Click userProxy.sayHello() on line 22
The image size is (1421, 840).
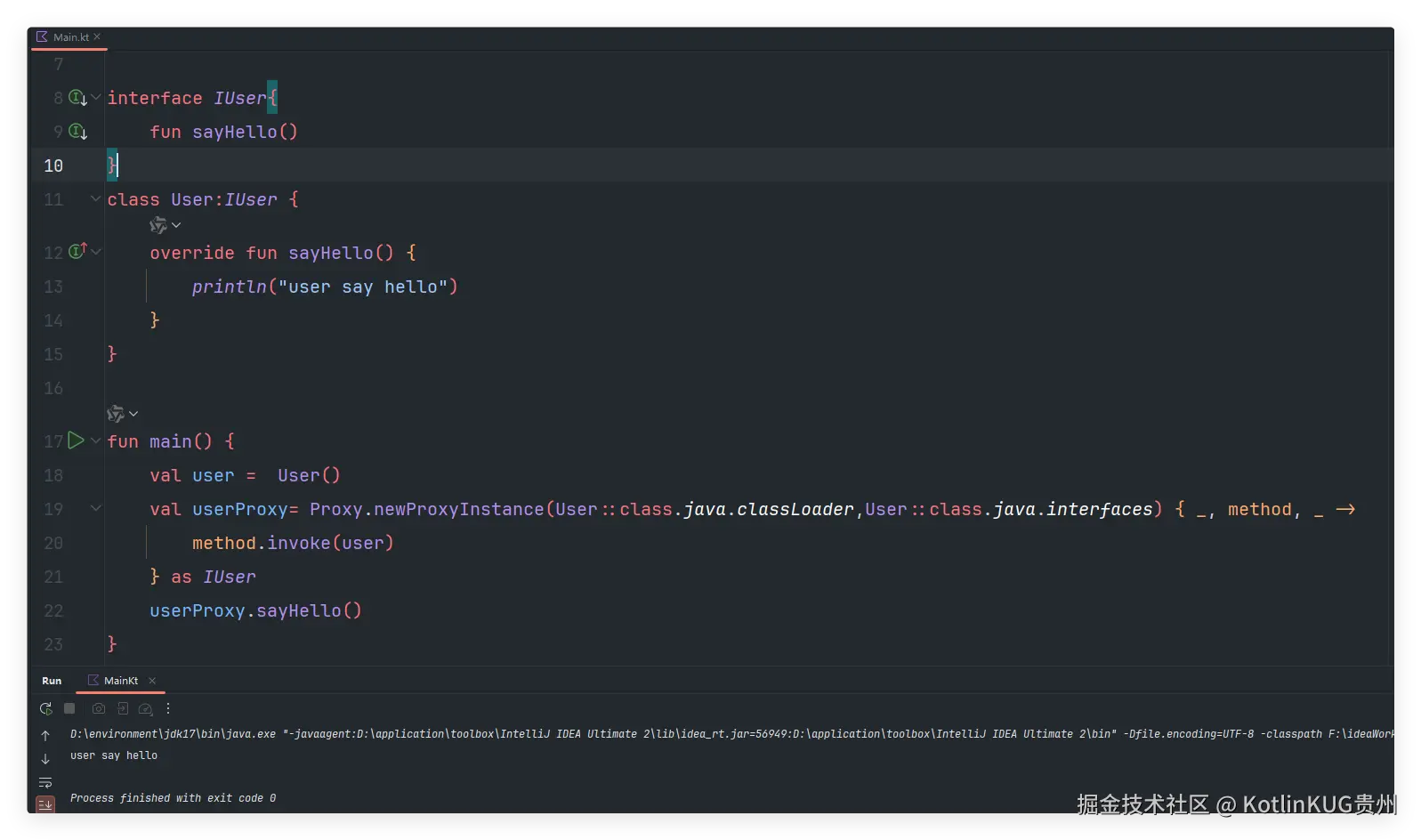(255, 610)
